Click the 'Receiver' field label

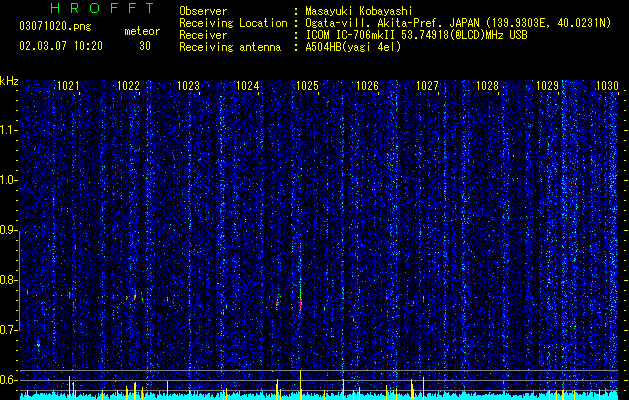click(x=203, y=35)
